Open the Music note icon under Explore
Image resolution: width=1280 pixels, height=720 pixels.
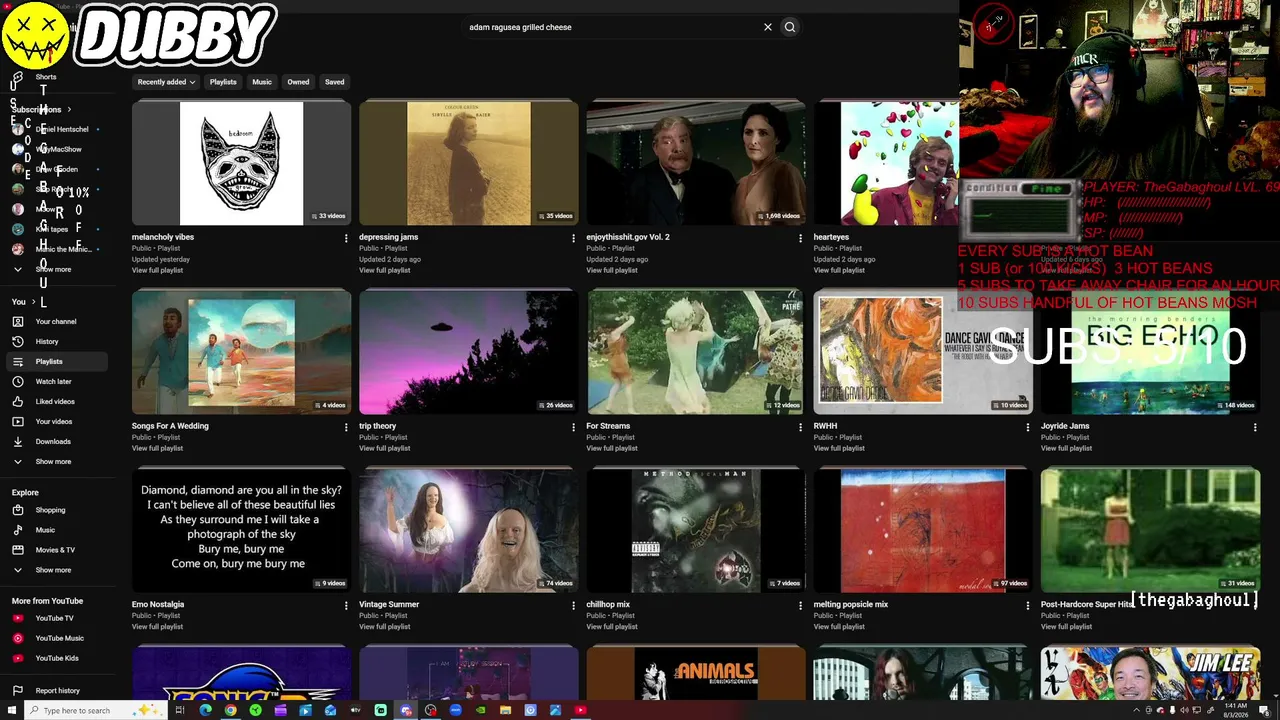pyautogui.click(x=18, y=530)
